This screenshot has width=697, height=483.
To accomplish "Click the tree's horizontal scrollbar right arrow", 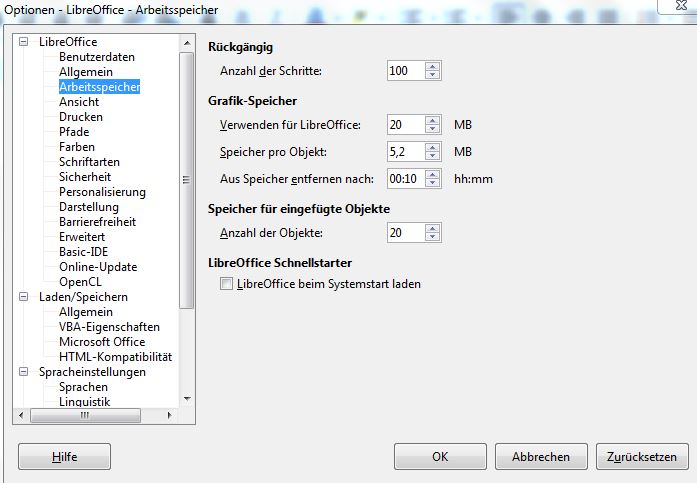I will click(x=169, y=415).
